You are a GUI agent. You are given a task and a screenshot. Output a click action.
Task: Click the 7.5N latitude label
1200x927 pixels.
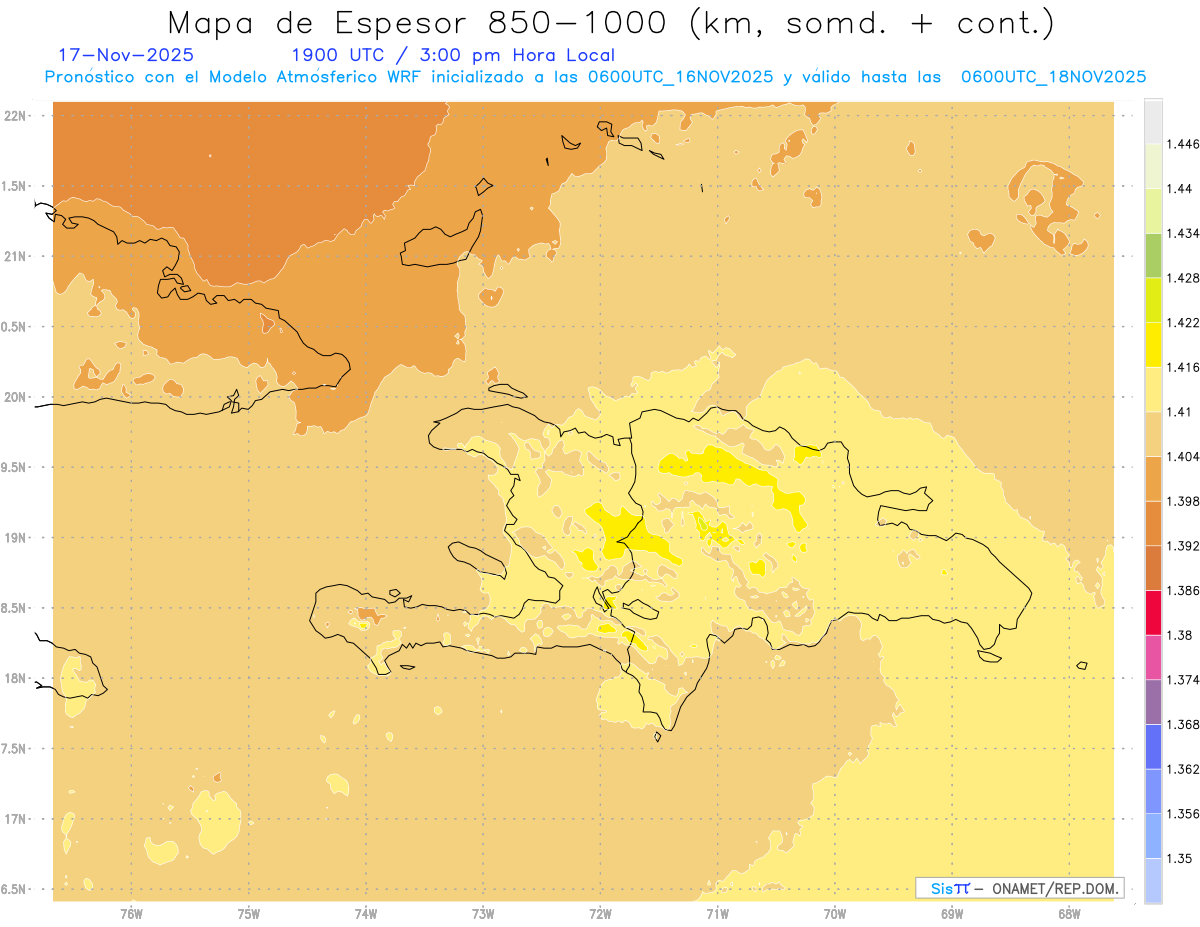click(x=15, y=749)
